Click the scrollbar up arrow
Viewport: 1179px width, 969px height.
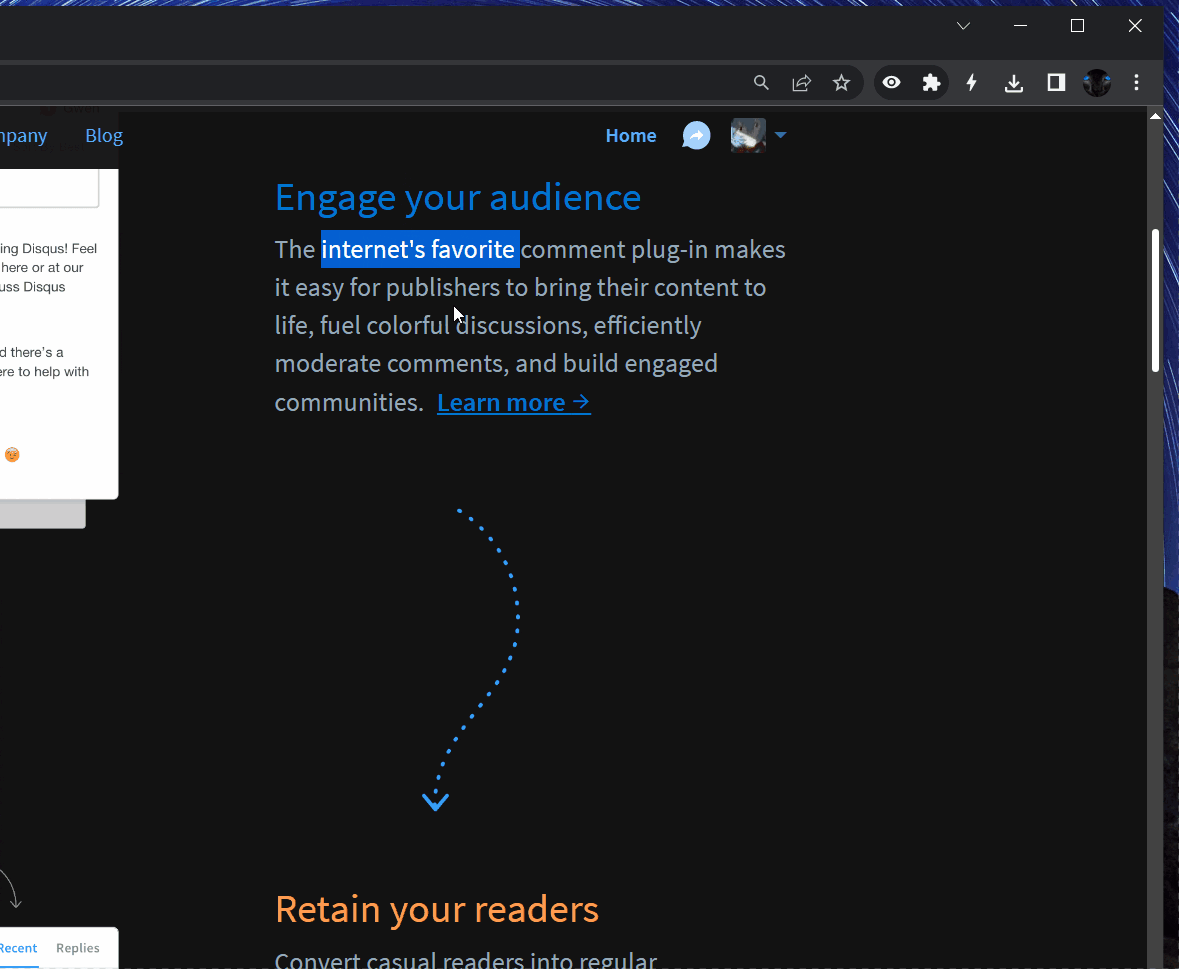pyautogui.click(x=1155, y=117)
